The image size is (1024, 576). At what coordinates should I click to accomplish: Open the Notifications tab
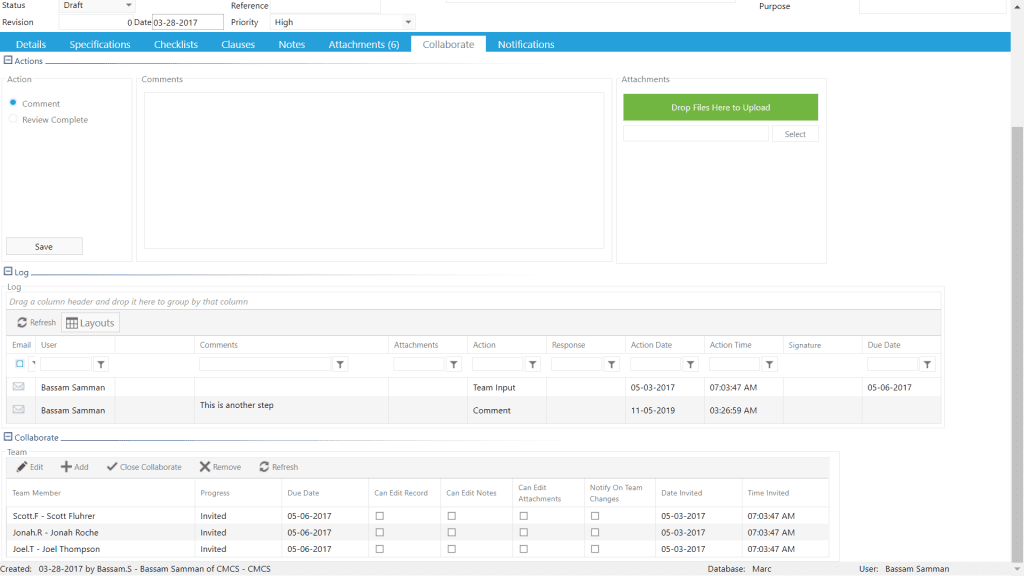pos(526,44)
